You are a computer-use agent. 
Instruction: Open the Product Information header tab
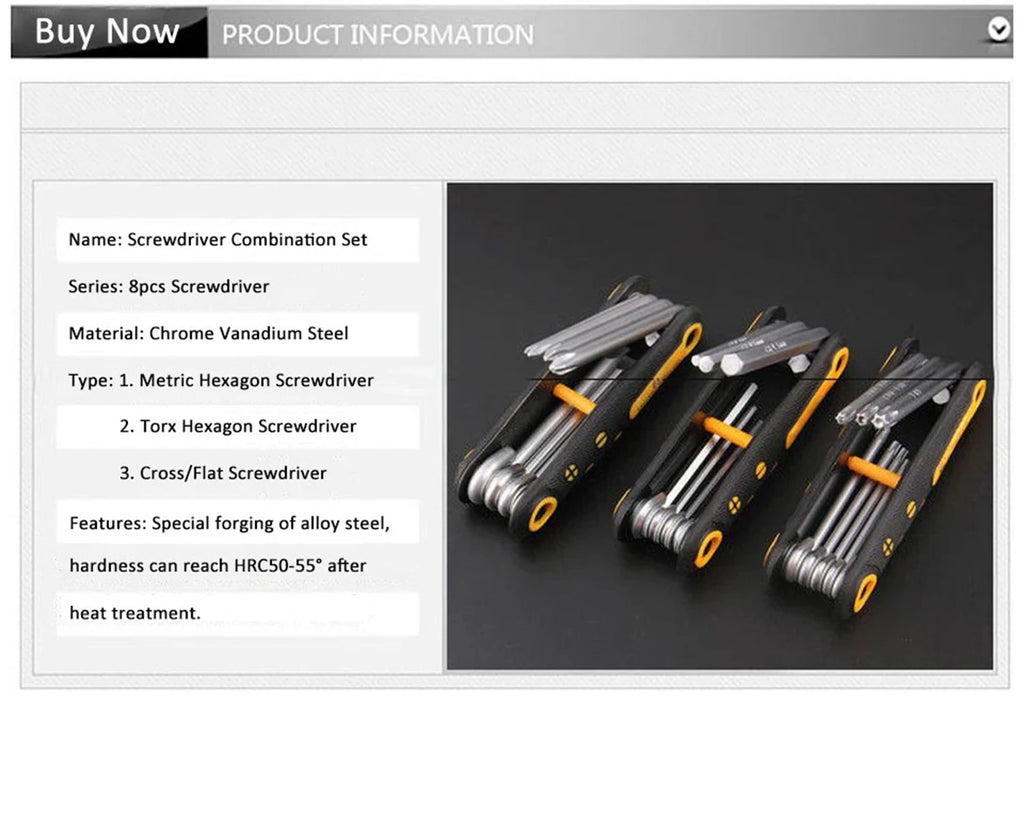click(377, 35)
